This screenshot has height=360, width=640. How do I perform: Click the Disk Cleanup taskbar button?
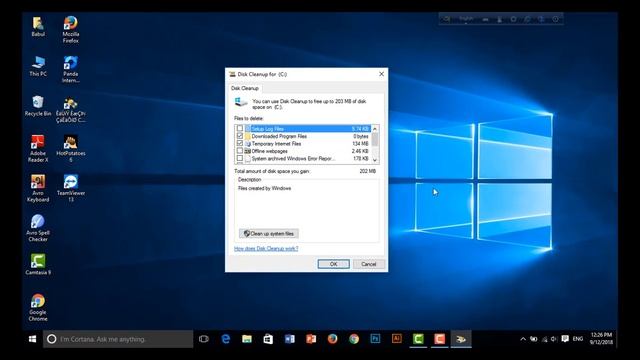461,339
